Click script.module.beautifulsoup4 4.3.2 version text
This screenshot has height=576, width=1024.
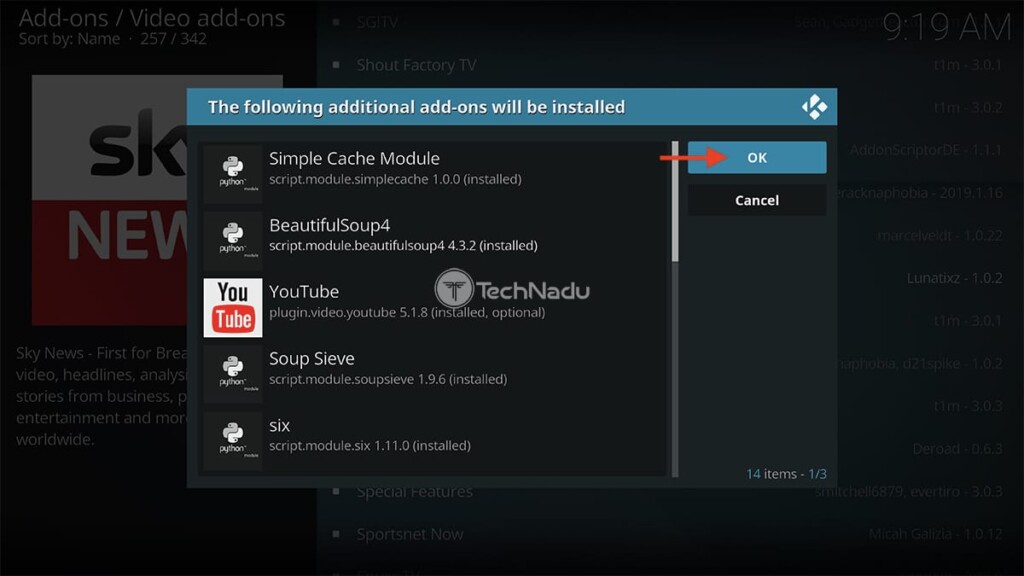[x=403, y=246]
